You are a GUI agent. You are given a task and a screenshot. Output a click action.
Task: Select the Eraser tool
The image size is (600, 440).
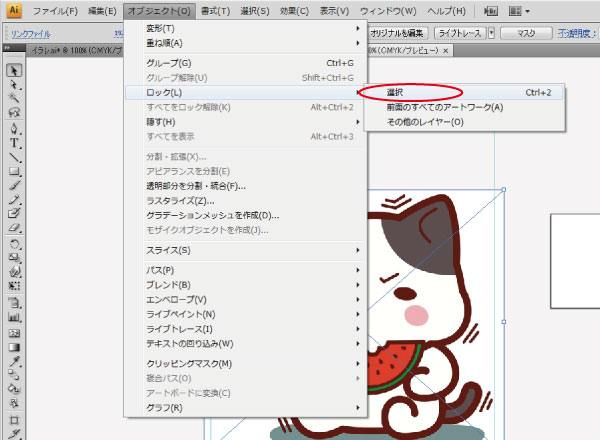point(14,228)
